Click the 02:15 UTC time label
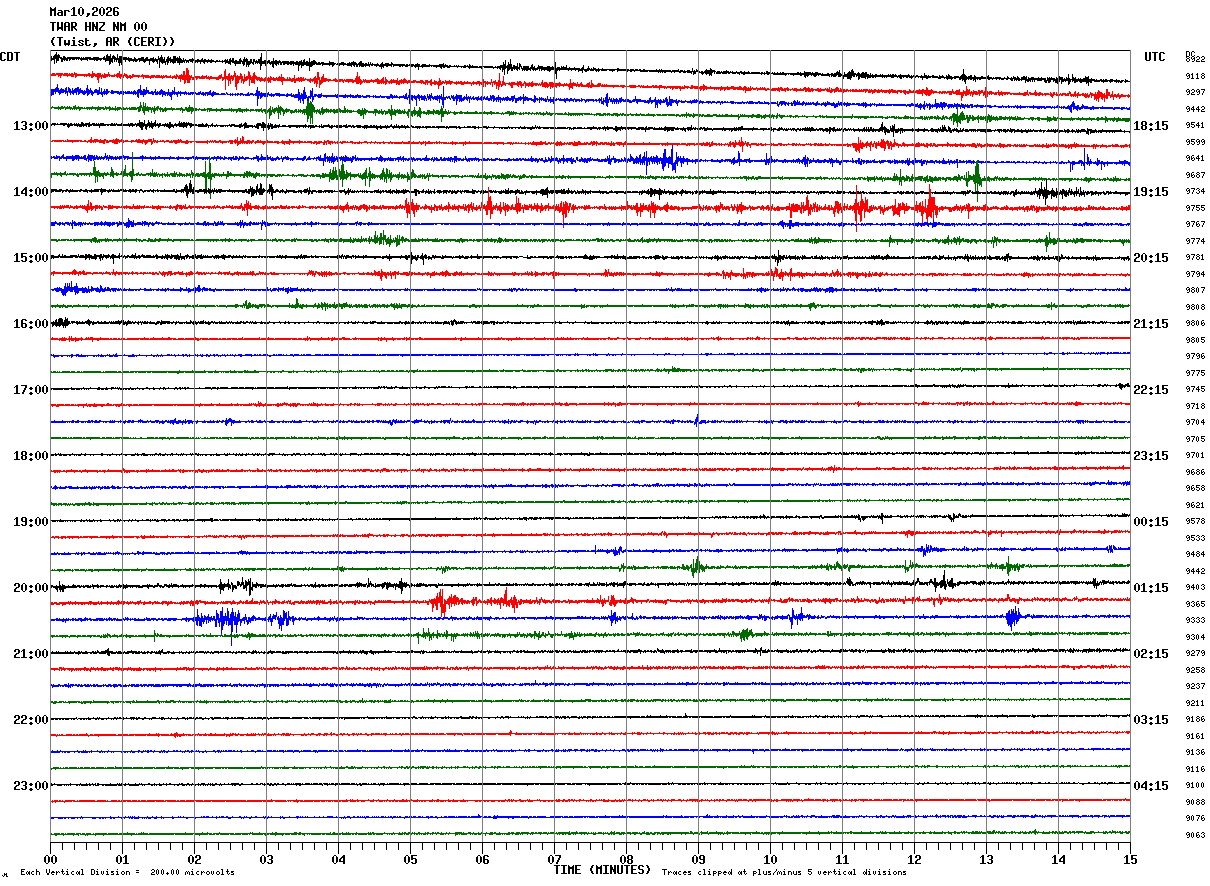Viewport: 1210px width, 886px height. [x=1151, y=654]
